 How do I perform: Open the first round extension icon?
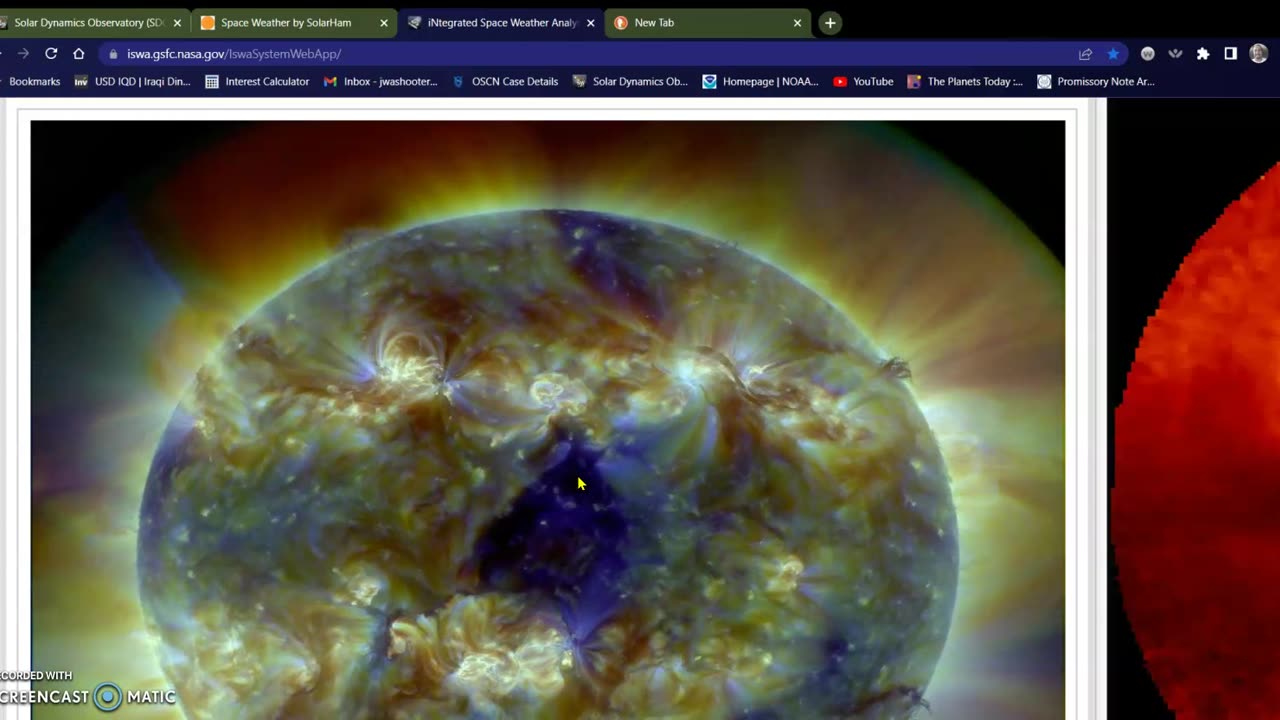[x=1148, y=54]
